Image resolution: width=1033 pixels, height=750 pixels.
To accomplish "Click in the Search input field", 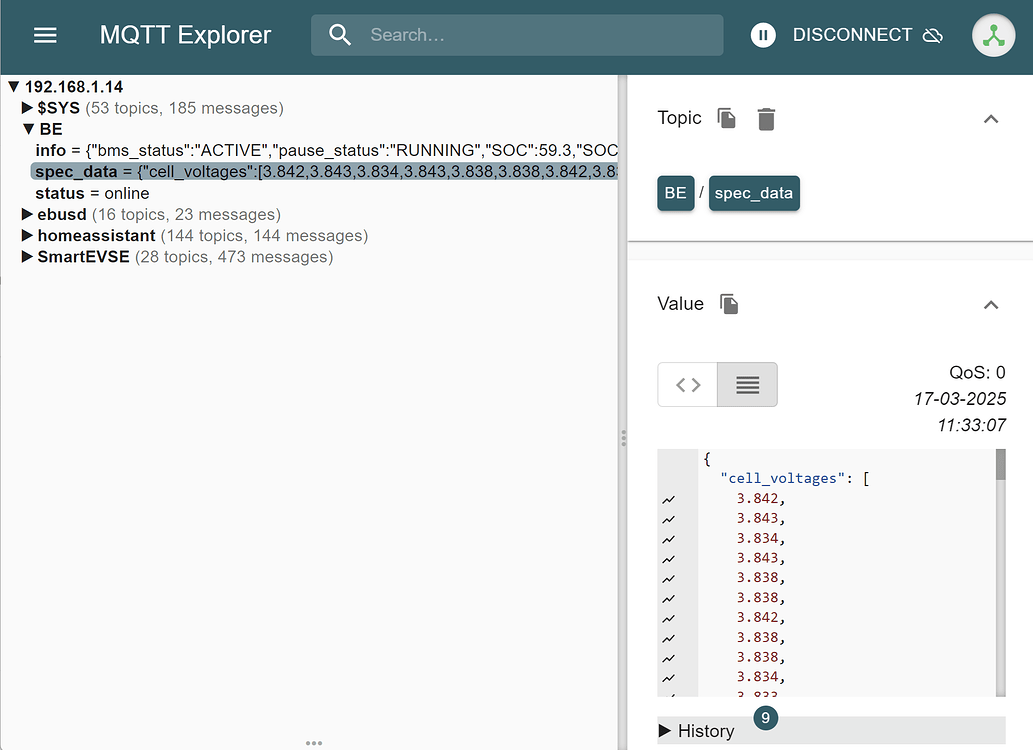I will tap(540, 35).
